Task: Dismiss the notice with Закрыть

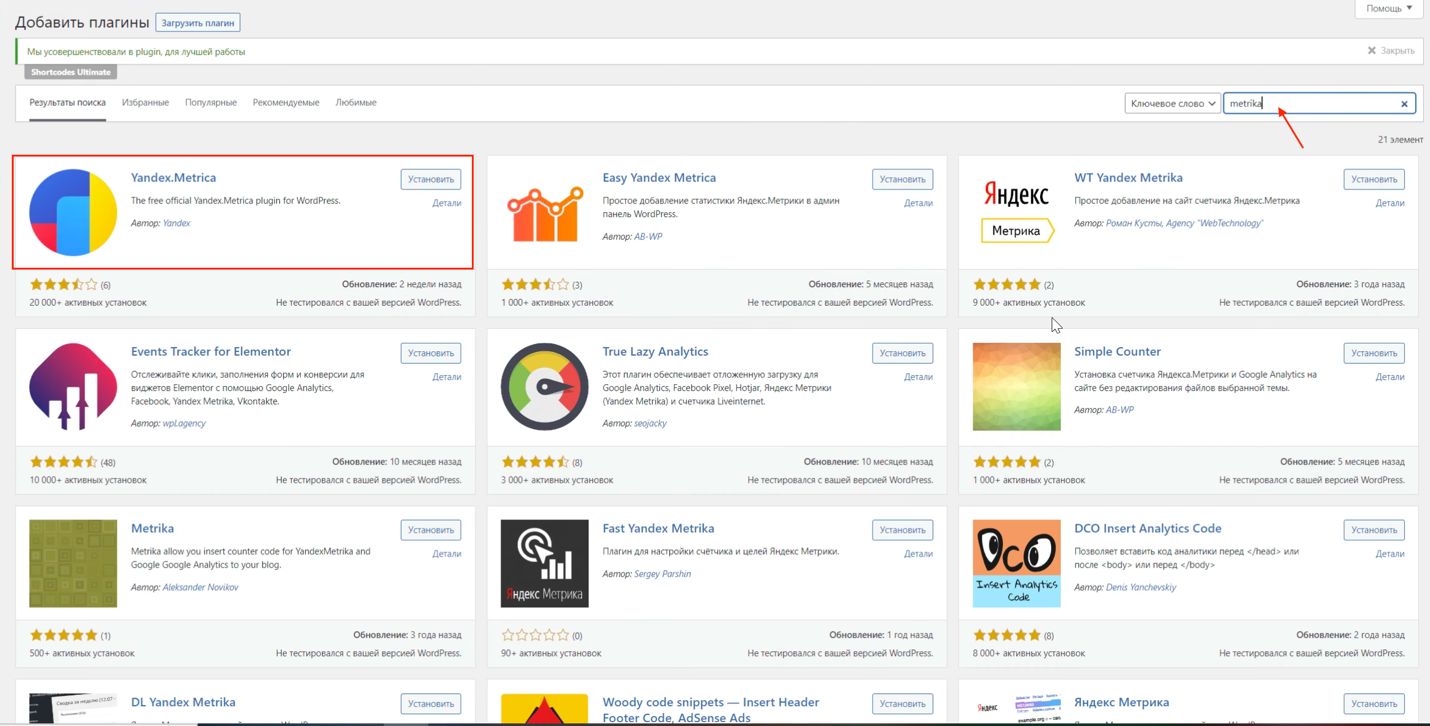Action: [1391, 51]
